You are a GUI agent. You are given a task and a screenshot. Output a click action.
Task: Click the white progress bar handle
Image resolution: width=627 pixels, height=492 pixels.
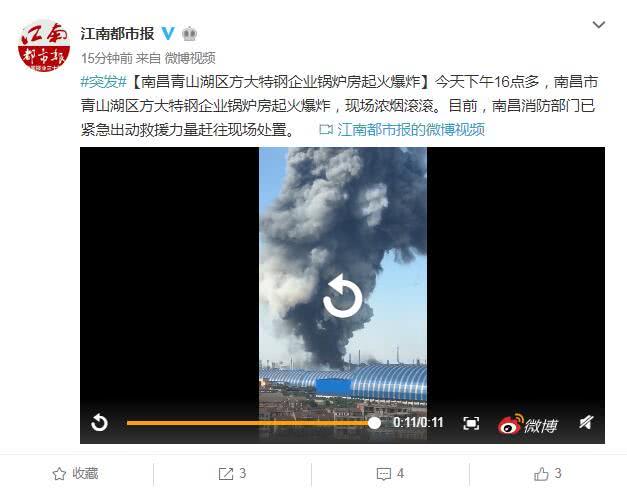(x=374, y=423)
